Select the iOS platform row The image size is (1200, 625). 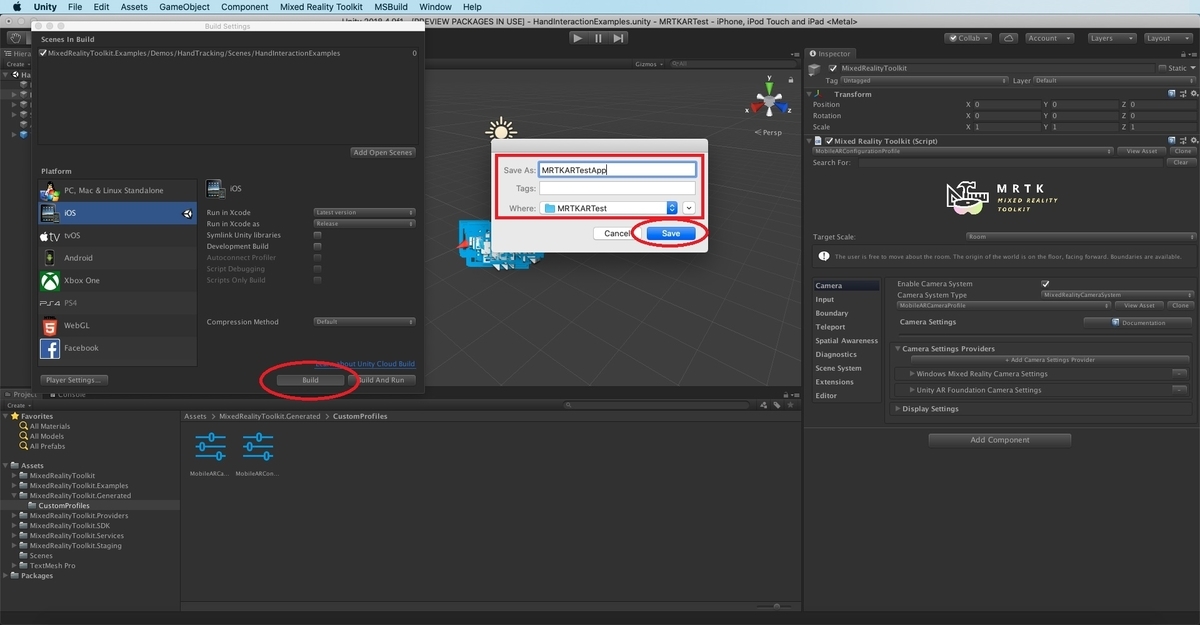[x=117, y=213]
